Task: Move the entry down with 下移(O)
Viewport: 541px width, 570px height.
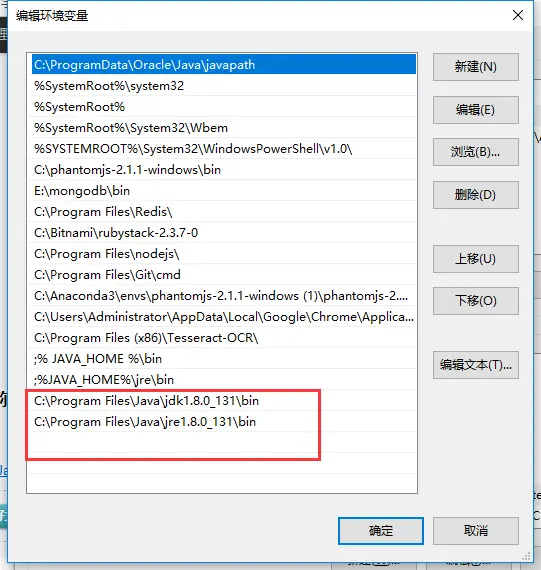Action: pos(476,301)
